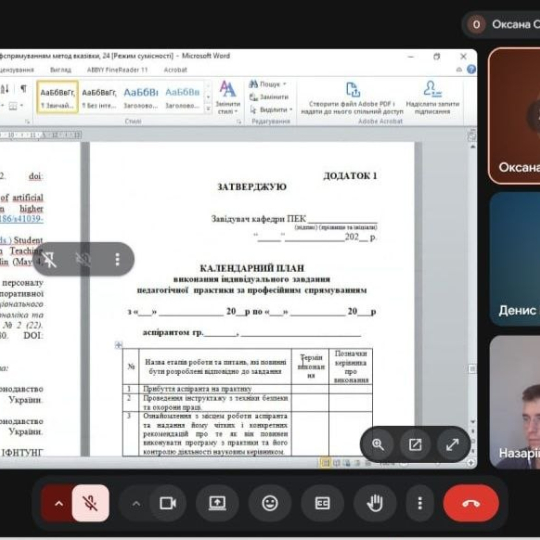540x540 pixels.
Task: Open the Пошук dropdown arrow
Action: click(285, 84)
